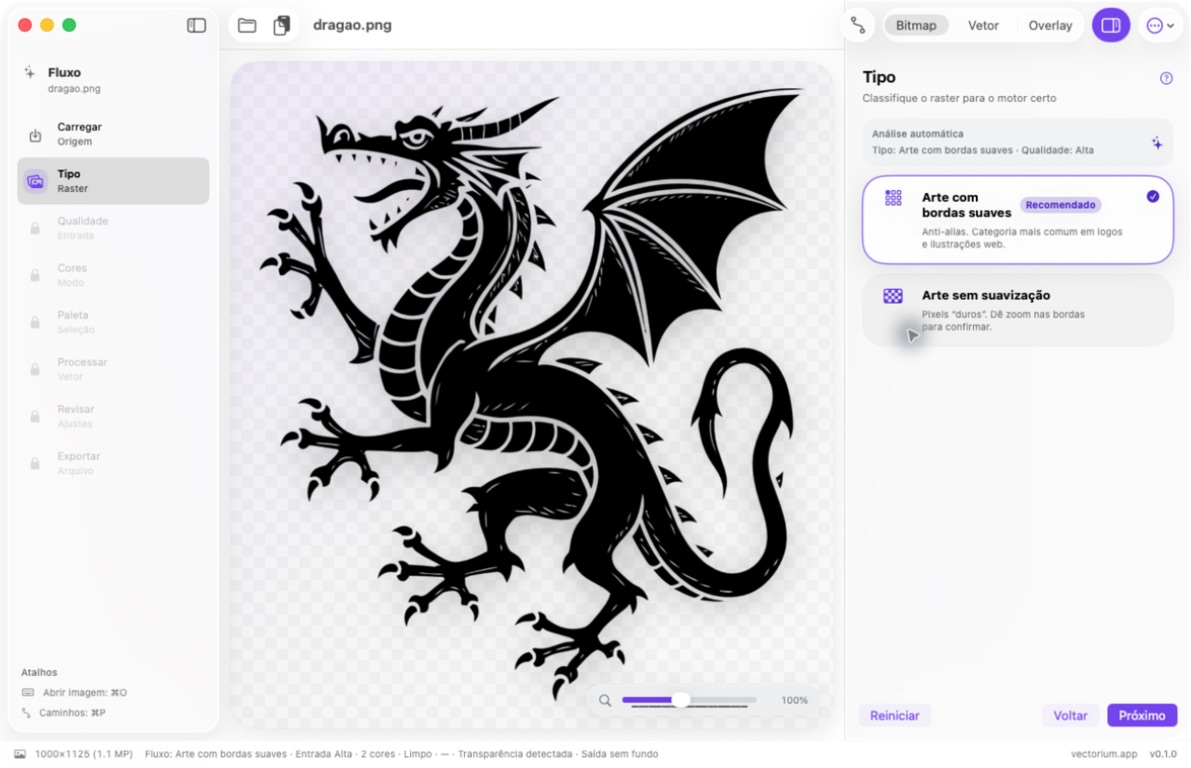Click the paths tool icon in toolbar

(x=858, y=25)
